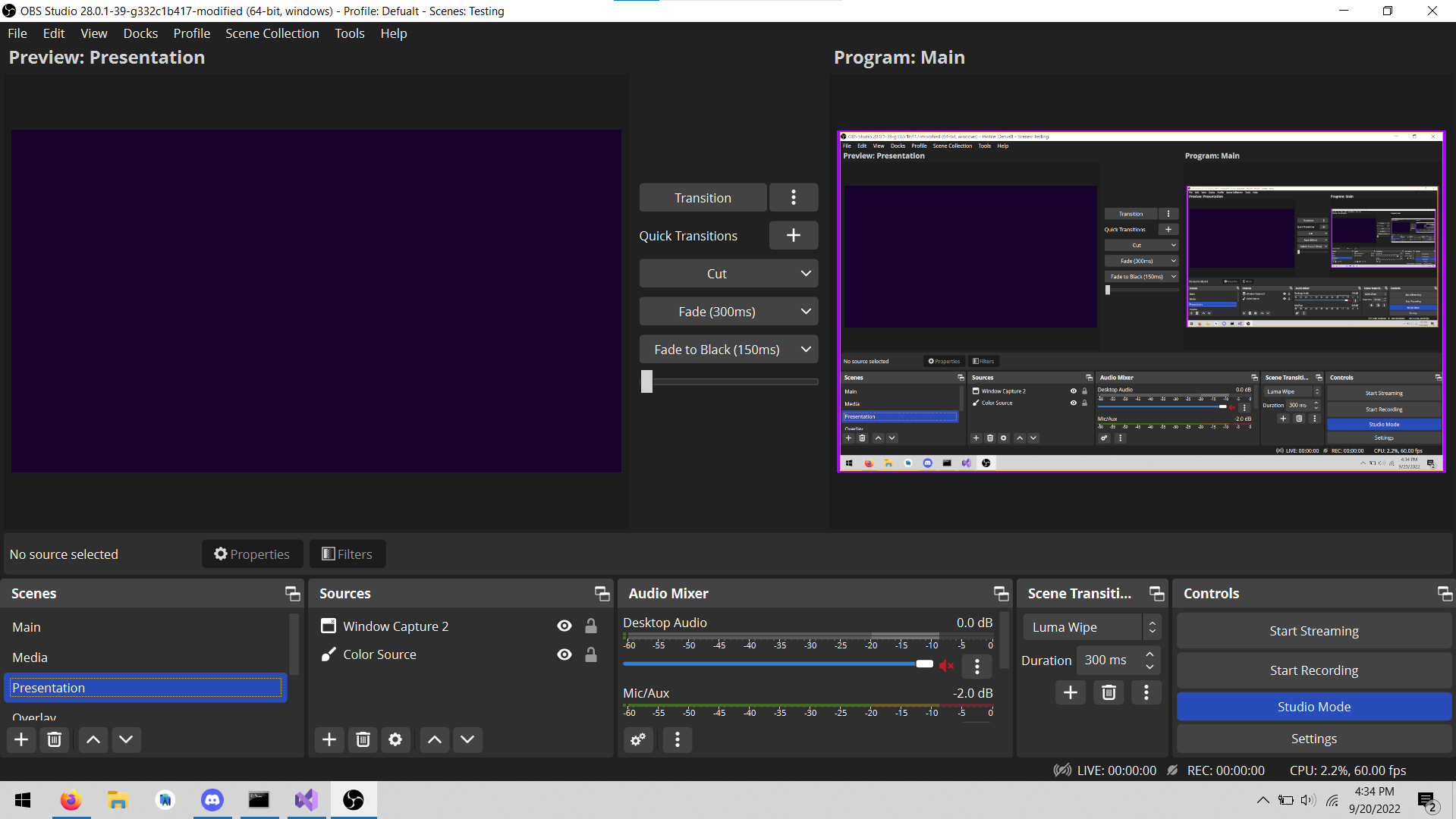Open the Windows notification center
The image size is (1456, 819).
click(x=1428, y=800)
